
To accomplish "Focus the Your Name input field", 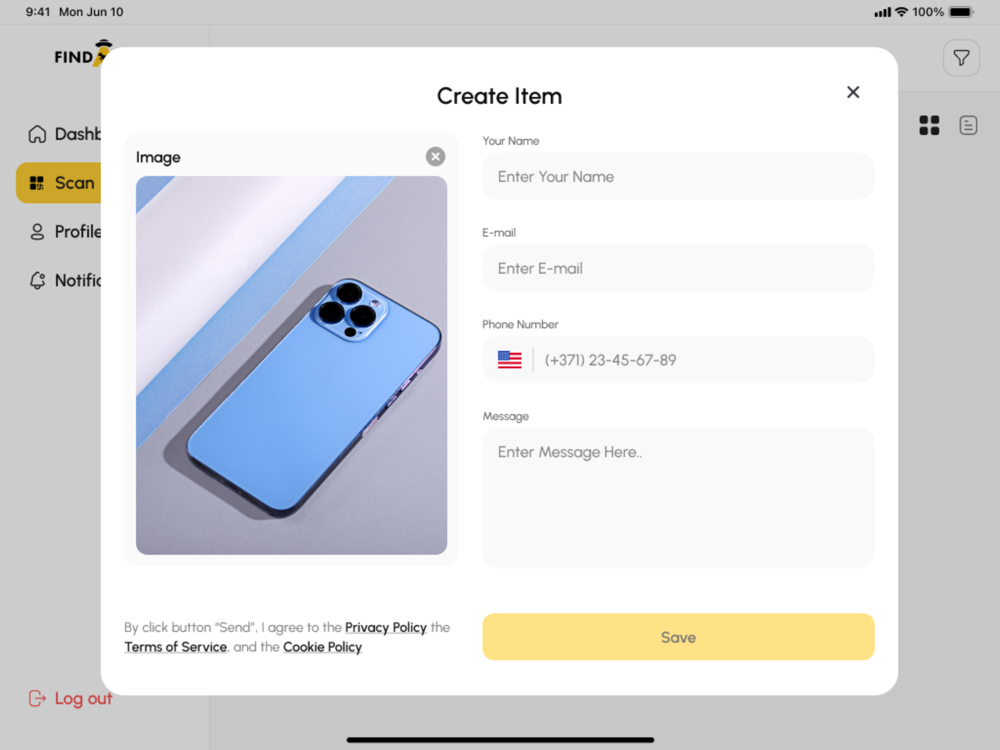I will (678, 177).
